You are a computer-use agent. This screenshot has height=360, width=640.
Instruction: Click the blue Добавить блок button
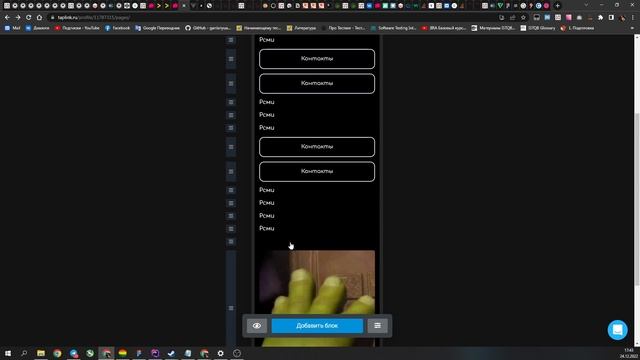317,326
